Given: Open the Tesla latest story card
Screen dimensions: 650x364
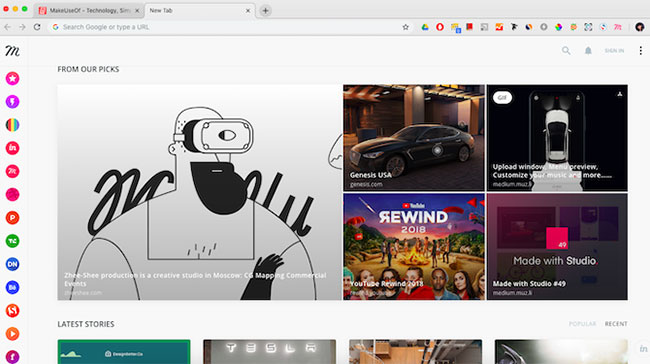Looking at the screenshot, I should [269, 352].
